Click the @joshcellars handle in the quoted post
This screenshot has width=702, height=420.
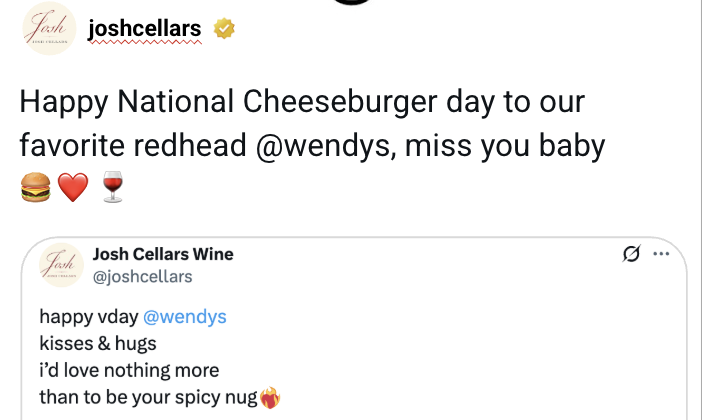pyautogui.click(x=142, y=276)
